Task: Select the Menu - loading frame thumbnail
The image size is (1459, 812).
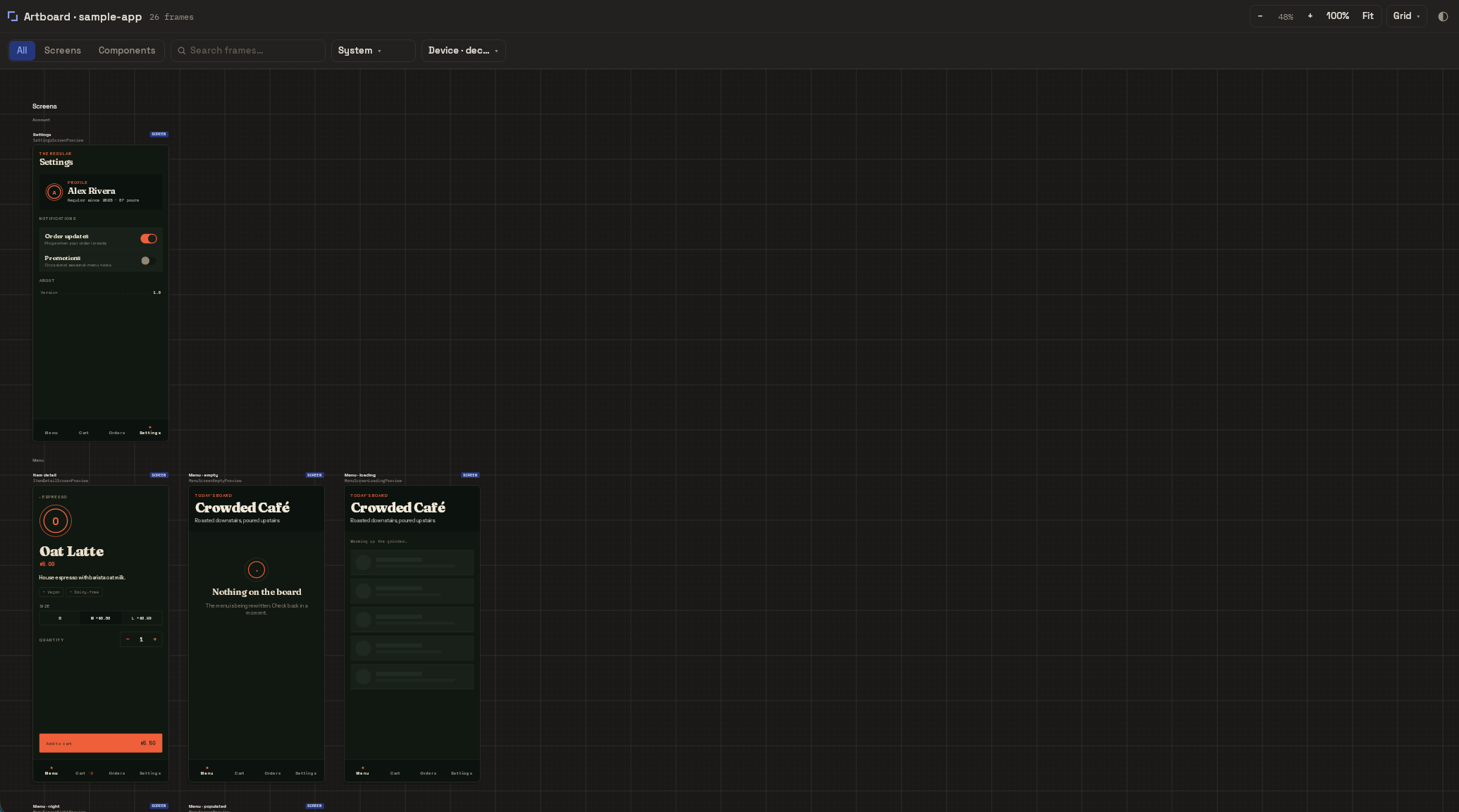Action: [412, 633]
